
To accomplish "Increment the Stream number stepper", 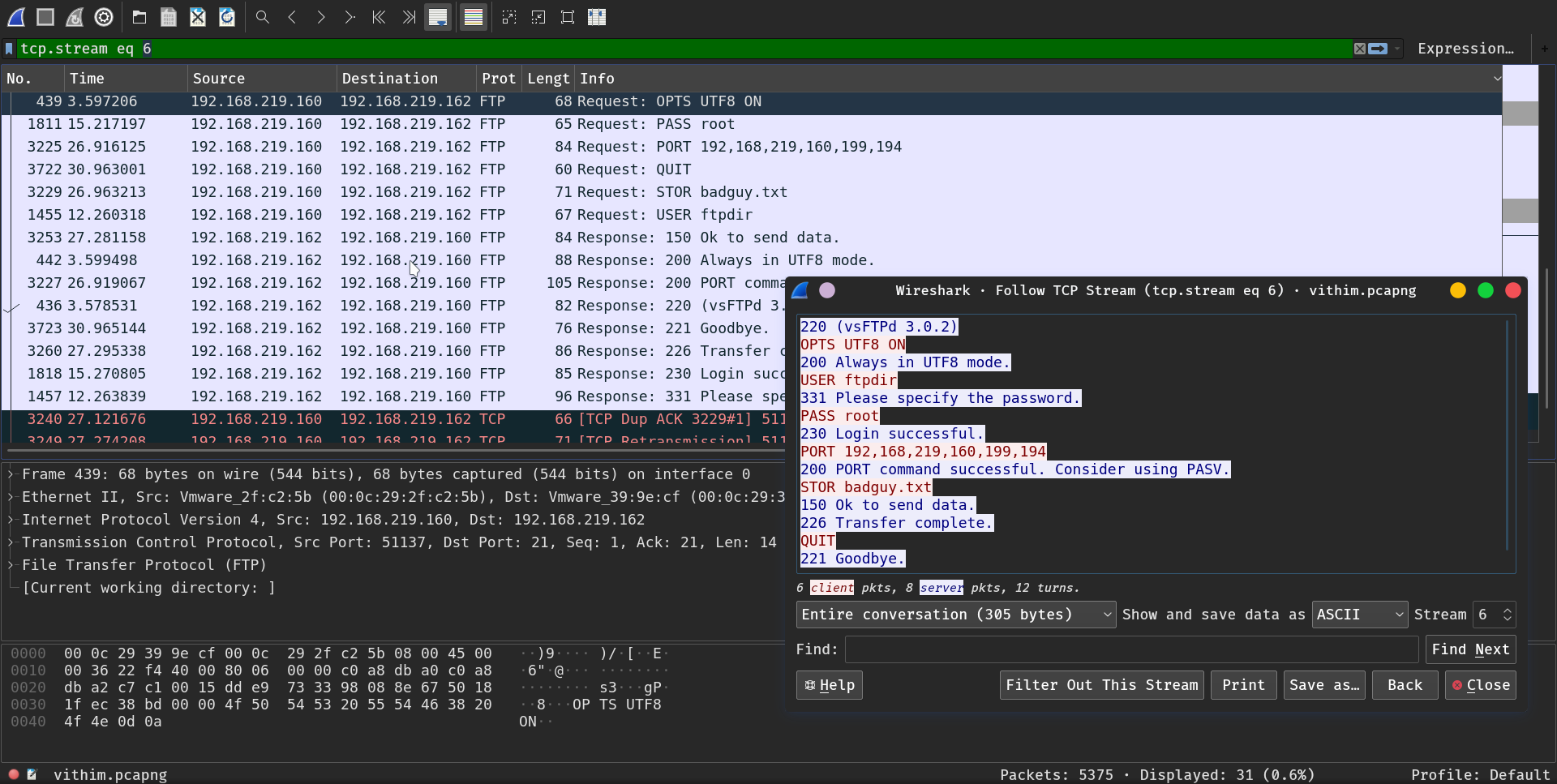I will [x=1508, y=610].
